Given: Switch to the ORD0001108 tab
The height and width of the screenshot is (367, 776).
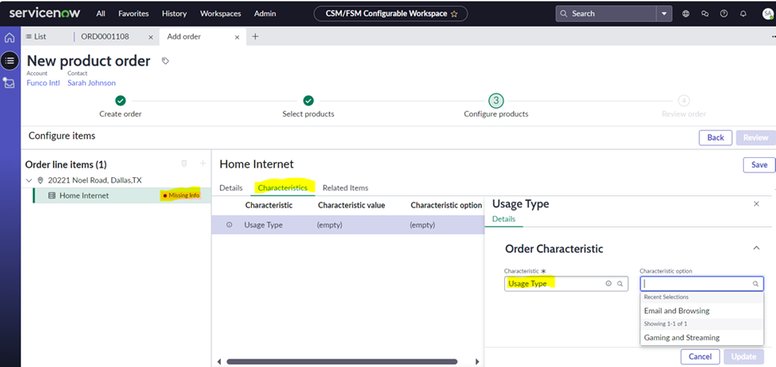Looking at the screenshot, I should (x=105, y=37).
